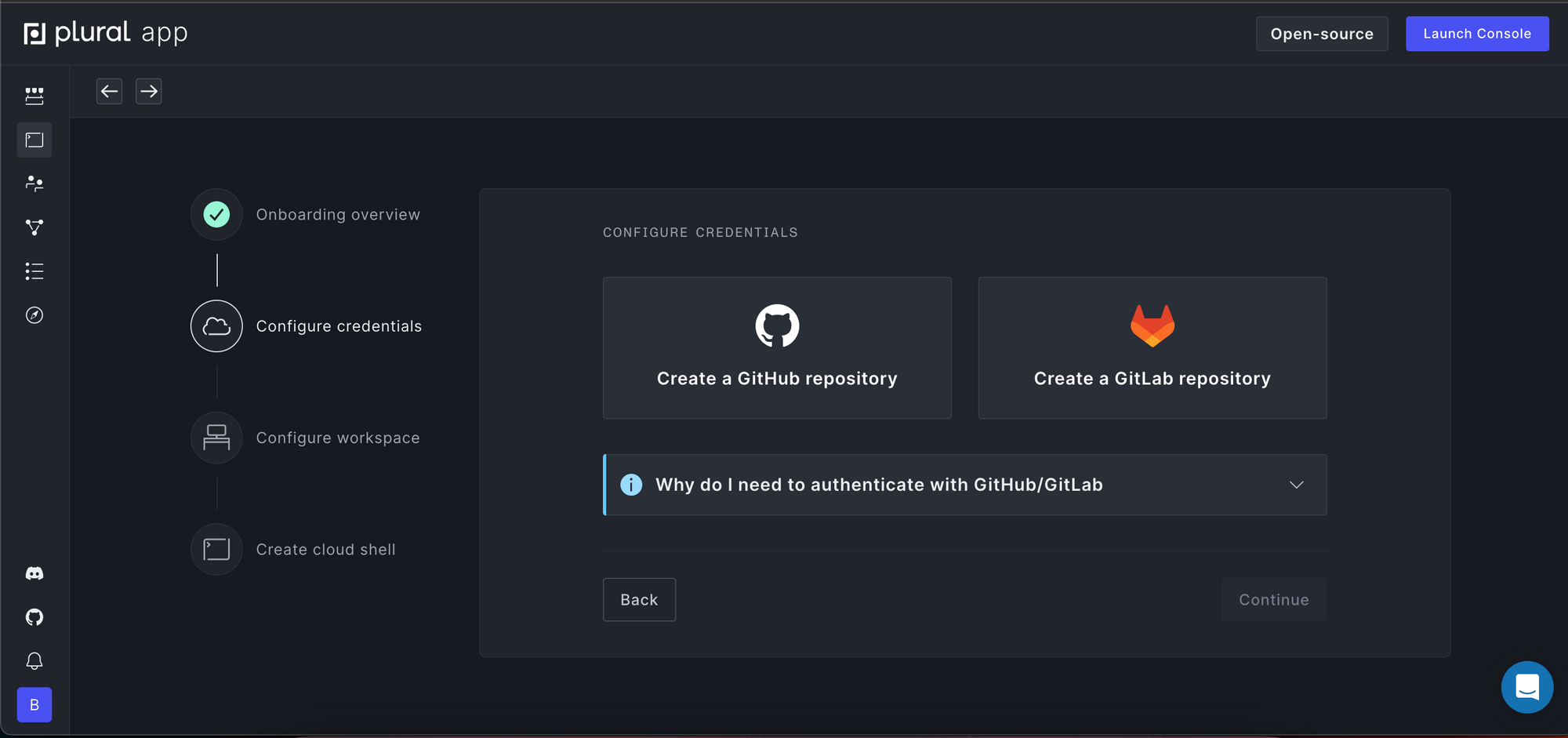Click Configure workspace step icon
This screenshot has height=738, width=1568.
point(216,438)
